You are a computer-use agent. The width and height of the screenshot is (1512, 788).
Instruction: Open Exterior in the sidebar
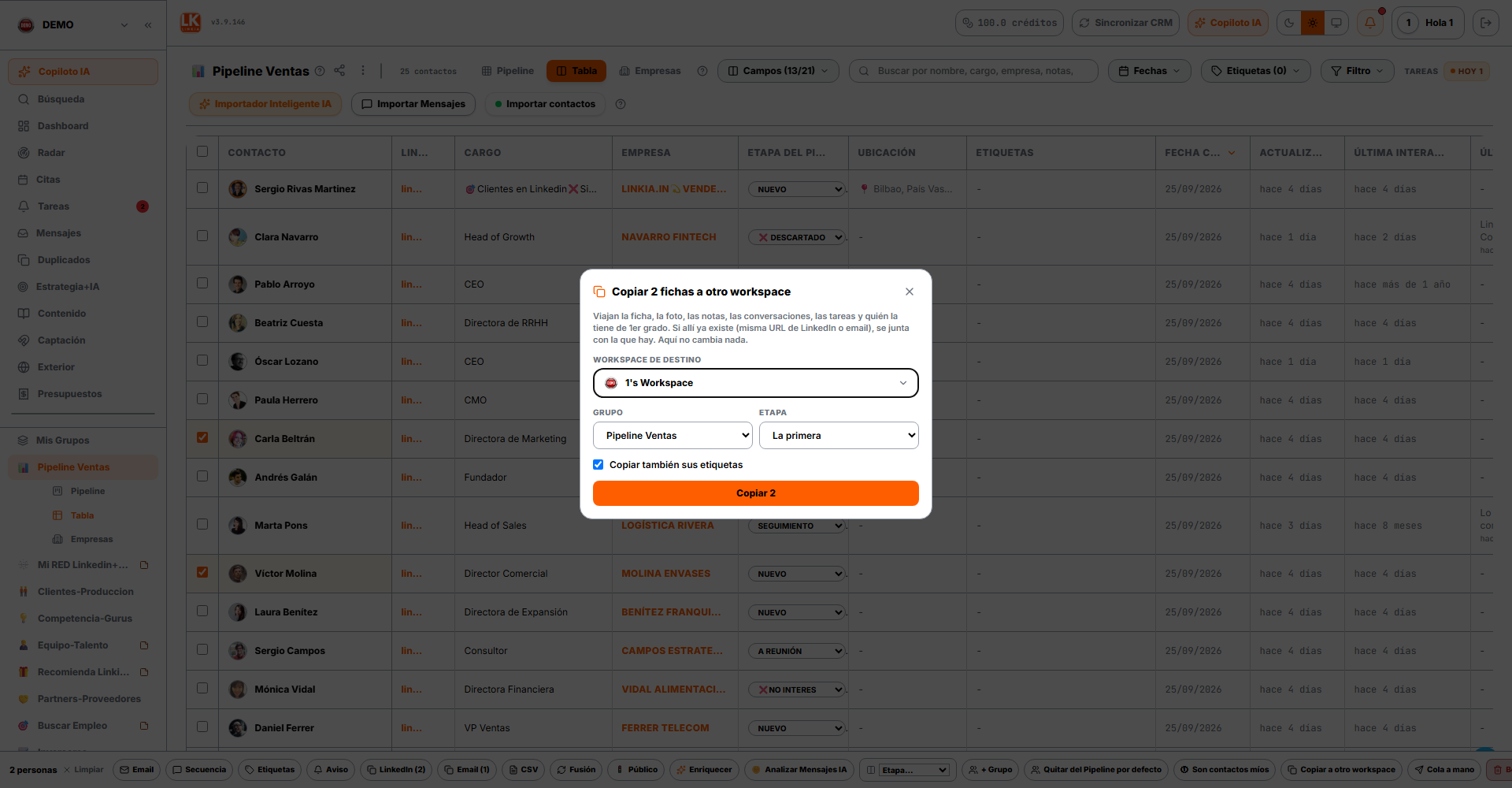click(83, 367)
